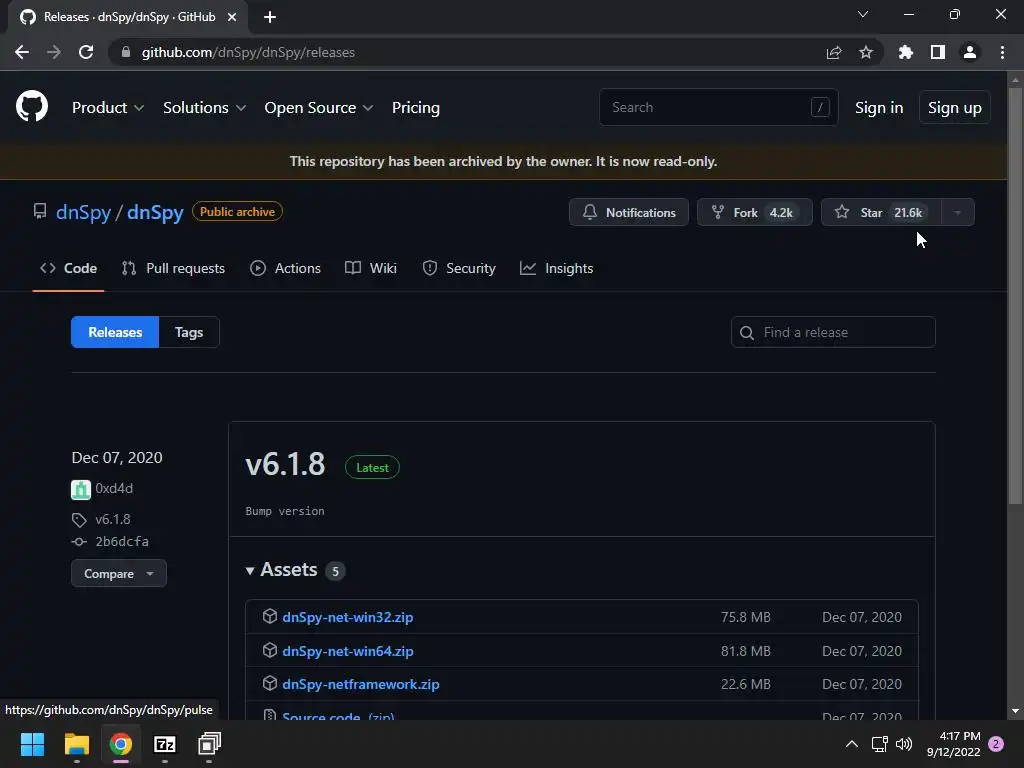Select the Releases toggle button

click(115, 332)
